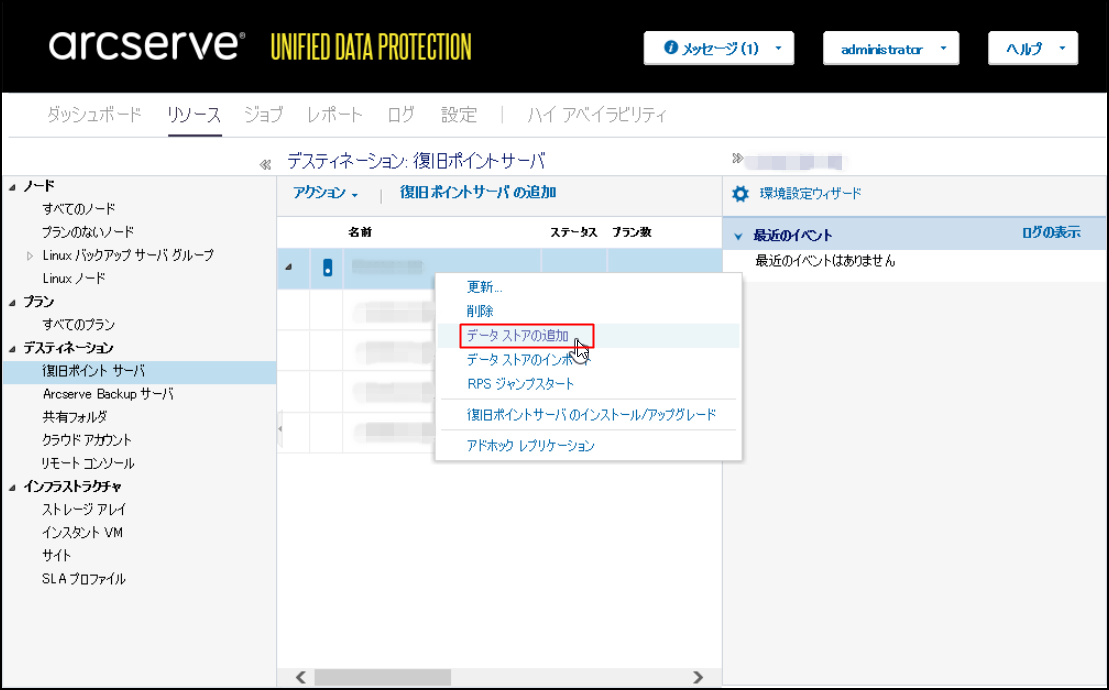Collapse the 最近のイベント section
The width and height of the screenshot is (1109, 690).
click(x=739, y=236)
